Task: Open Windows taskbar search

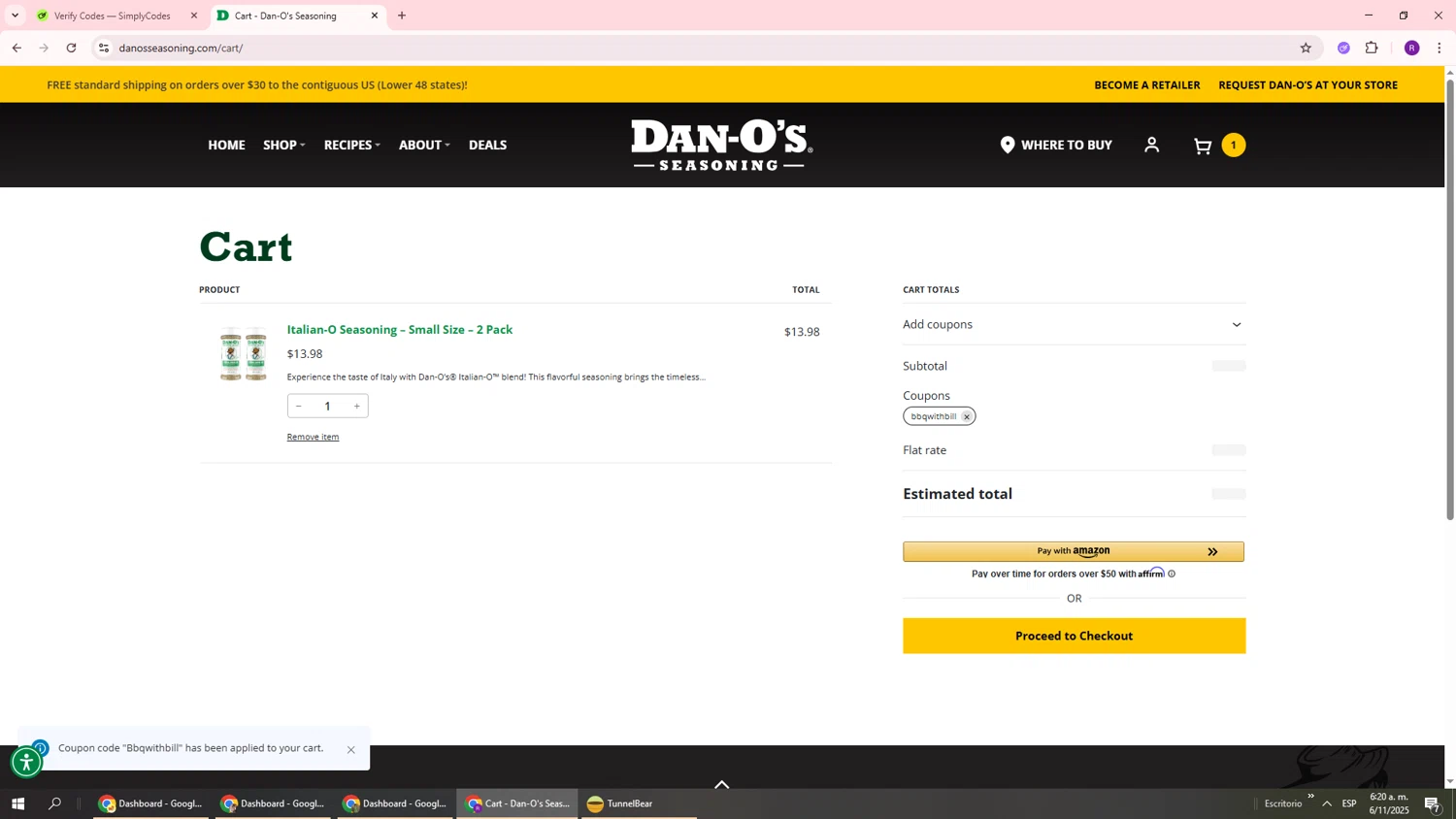Action: pyautogui.click(x=54, y=803)
